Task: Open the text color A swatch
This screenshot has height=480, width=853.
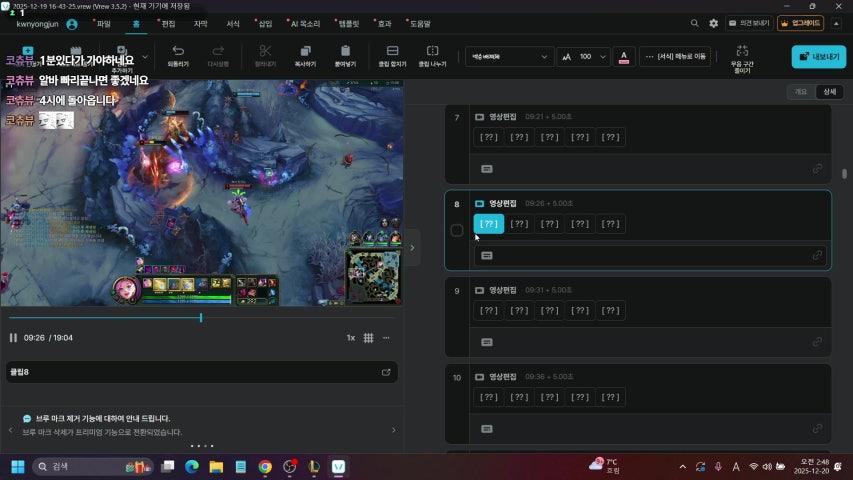Action: click(624, 57)
